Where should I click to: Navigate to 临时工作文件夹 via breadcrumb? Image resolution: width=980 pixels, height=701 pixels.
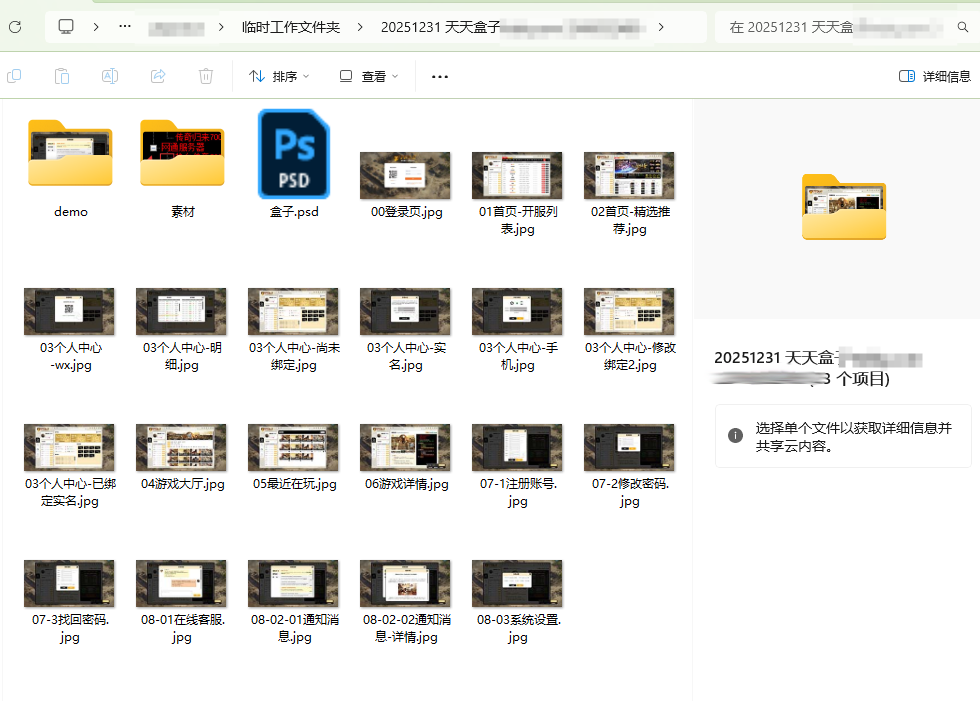point(292,27)
